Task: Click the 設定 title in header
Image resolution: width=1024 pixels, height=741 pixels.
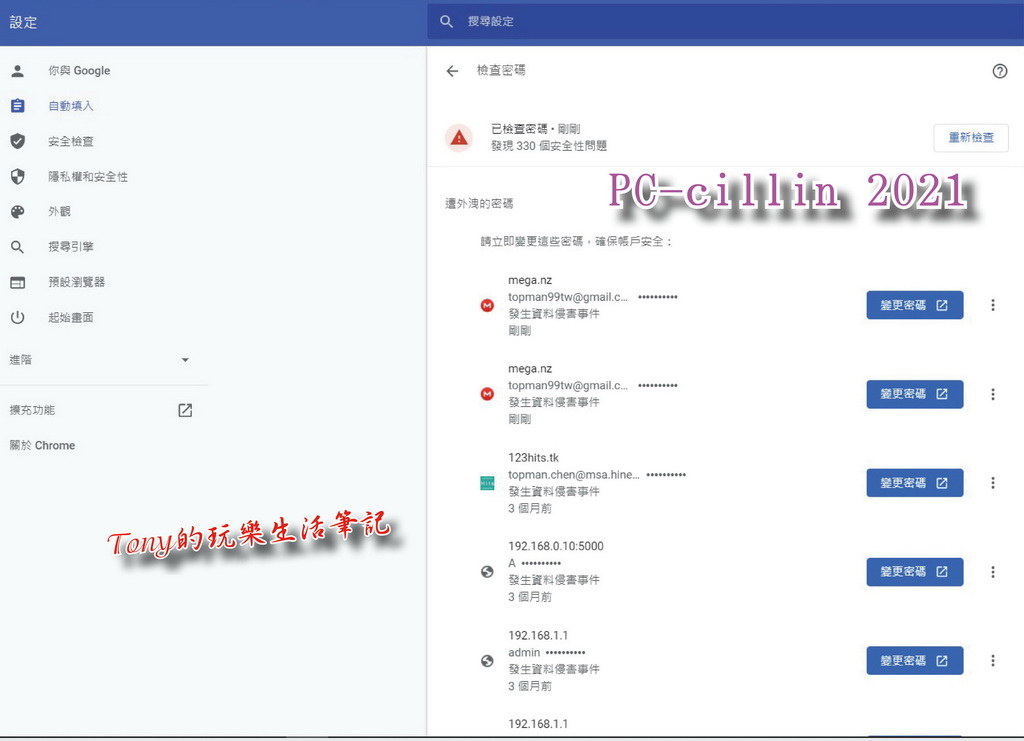Action: pos(23,22)
